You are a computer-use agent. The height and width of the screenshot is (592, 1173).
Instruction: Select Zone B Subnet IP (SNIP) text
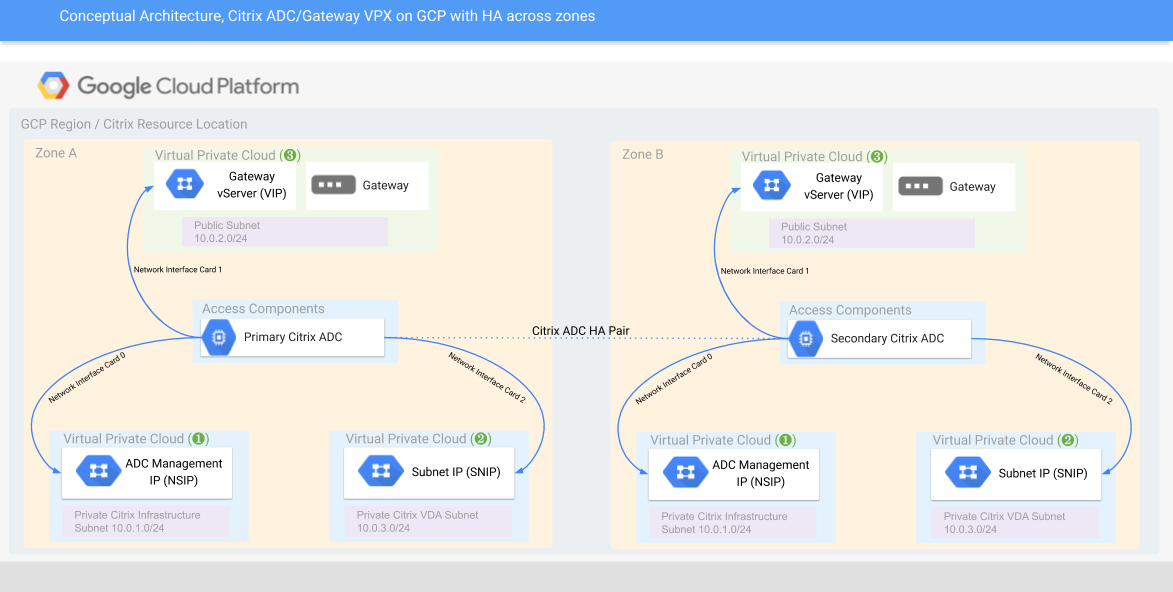[x=1043, y=473]
